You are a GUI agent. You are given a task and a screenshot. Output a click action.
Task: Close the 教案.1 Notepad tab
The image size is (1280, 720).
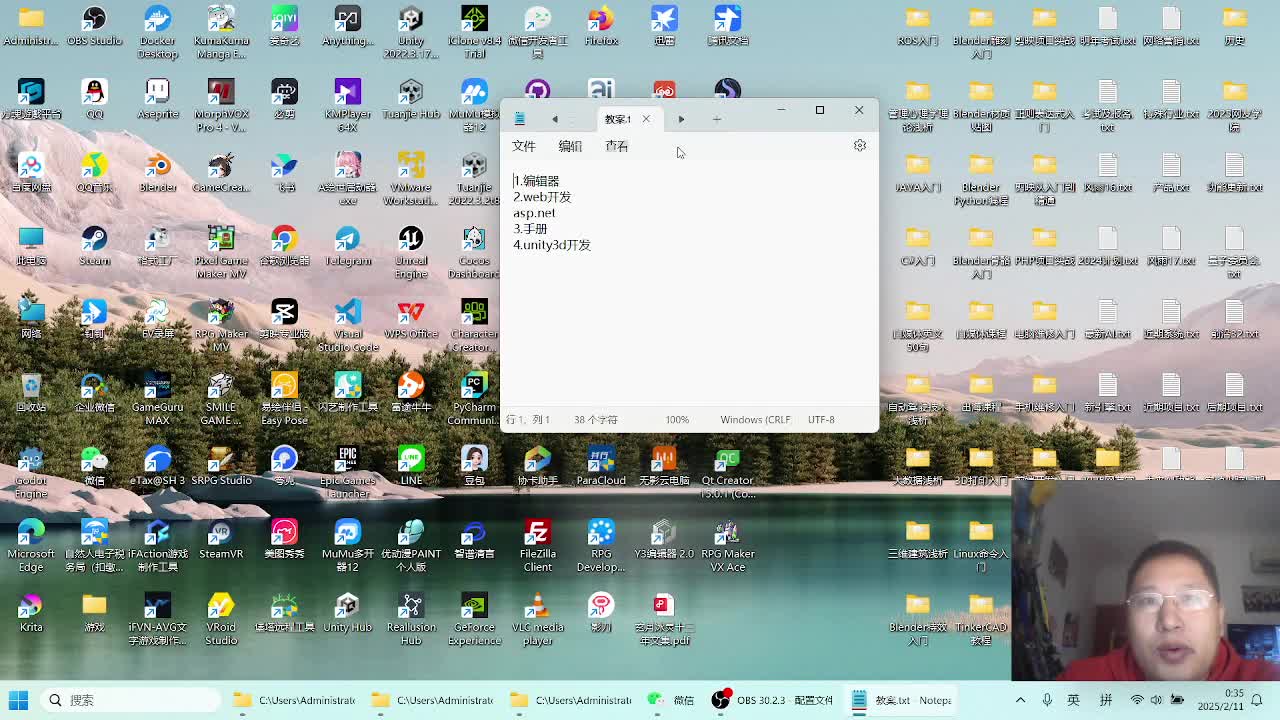point(646,119)
